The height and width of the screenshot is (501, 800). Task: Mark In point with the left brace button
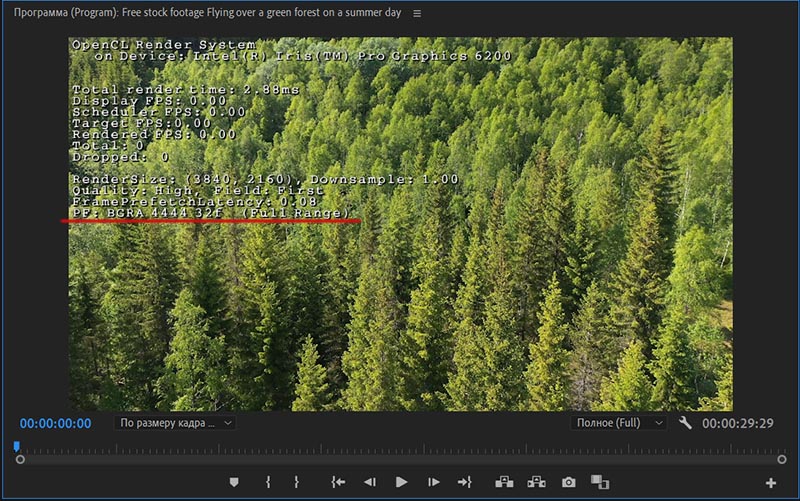pos(268,482)
